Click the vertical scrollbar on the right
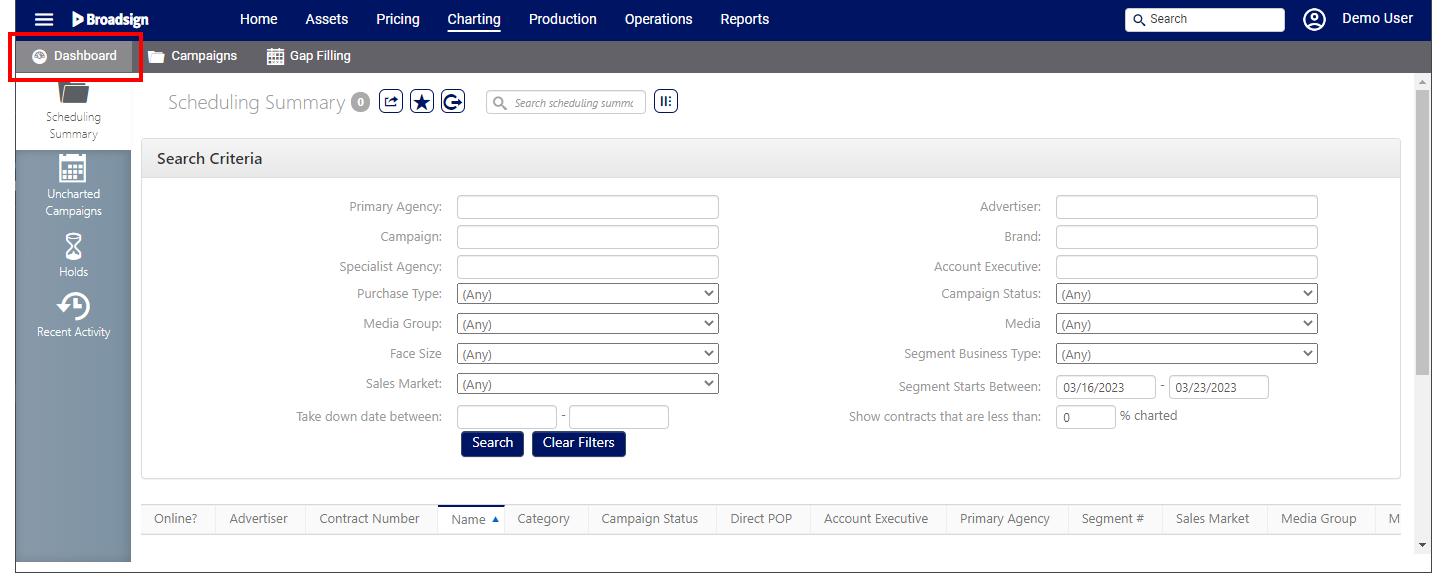 click(x=1422, y=232)
